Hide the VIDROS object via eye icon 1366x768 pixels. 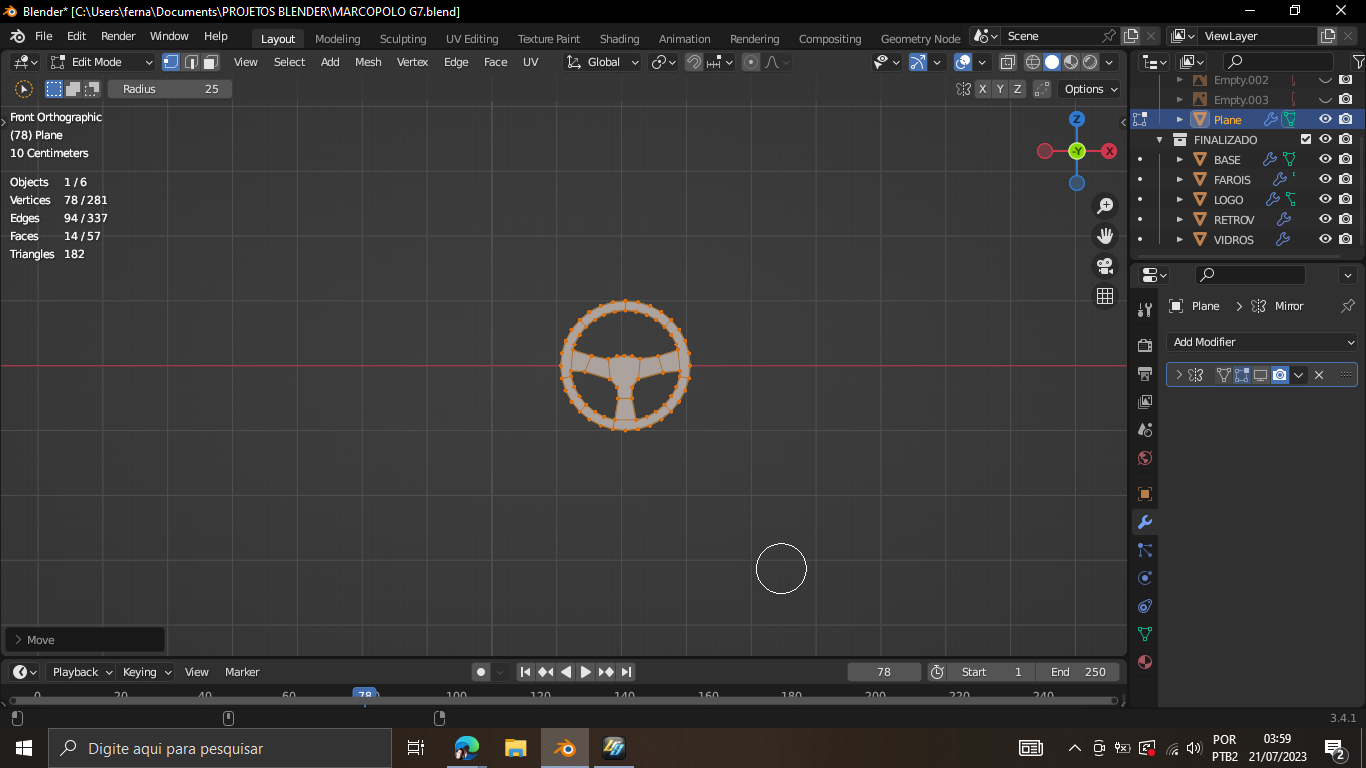tap(1325, 239)
